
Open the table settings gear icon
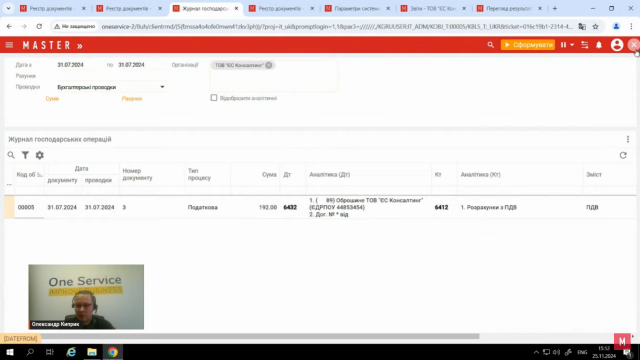(x=40, y=155)
